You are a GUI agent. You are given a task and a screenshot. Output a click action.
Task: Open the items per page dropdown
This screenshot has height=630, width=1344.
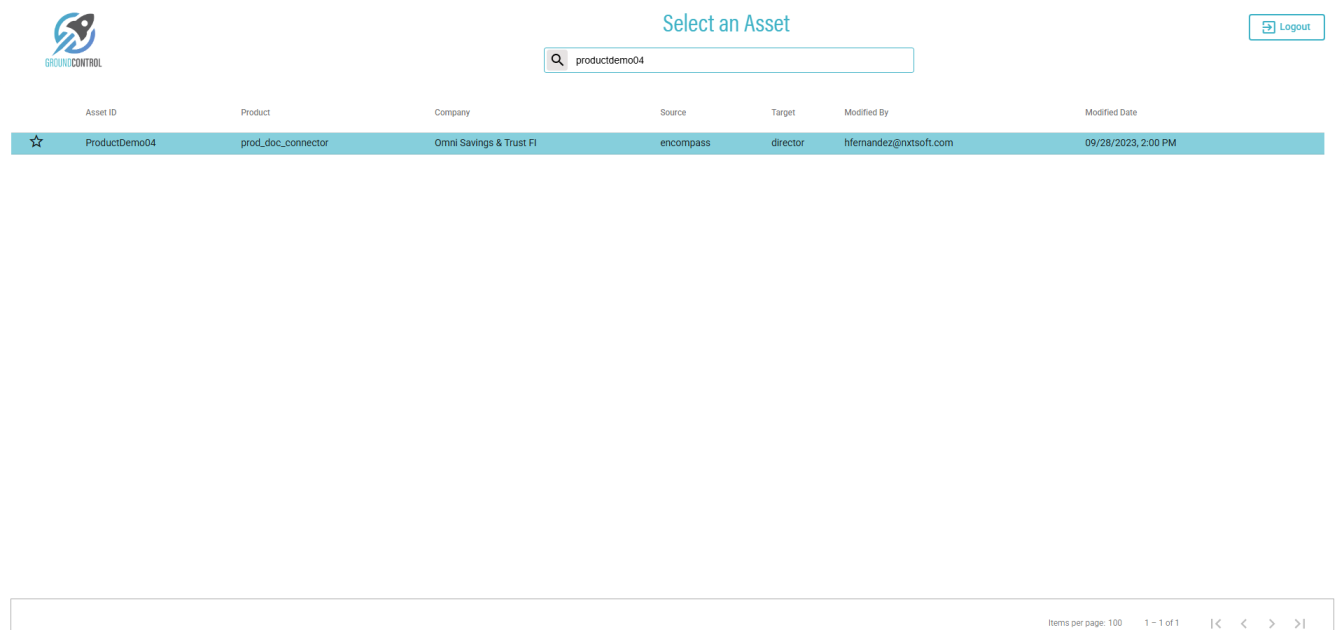(1114, 623)
